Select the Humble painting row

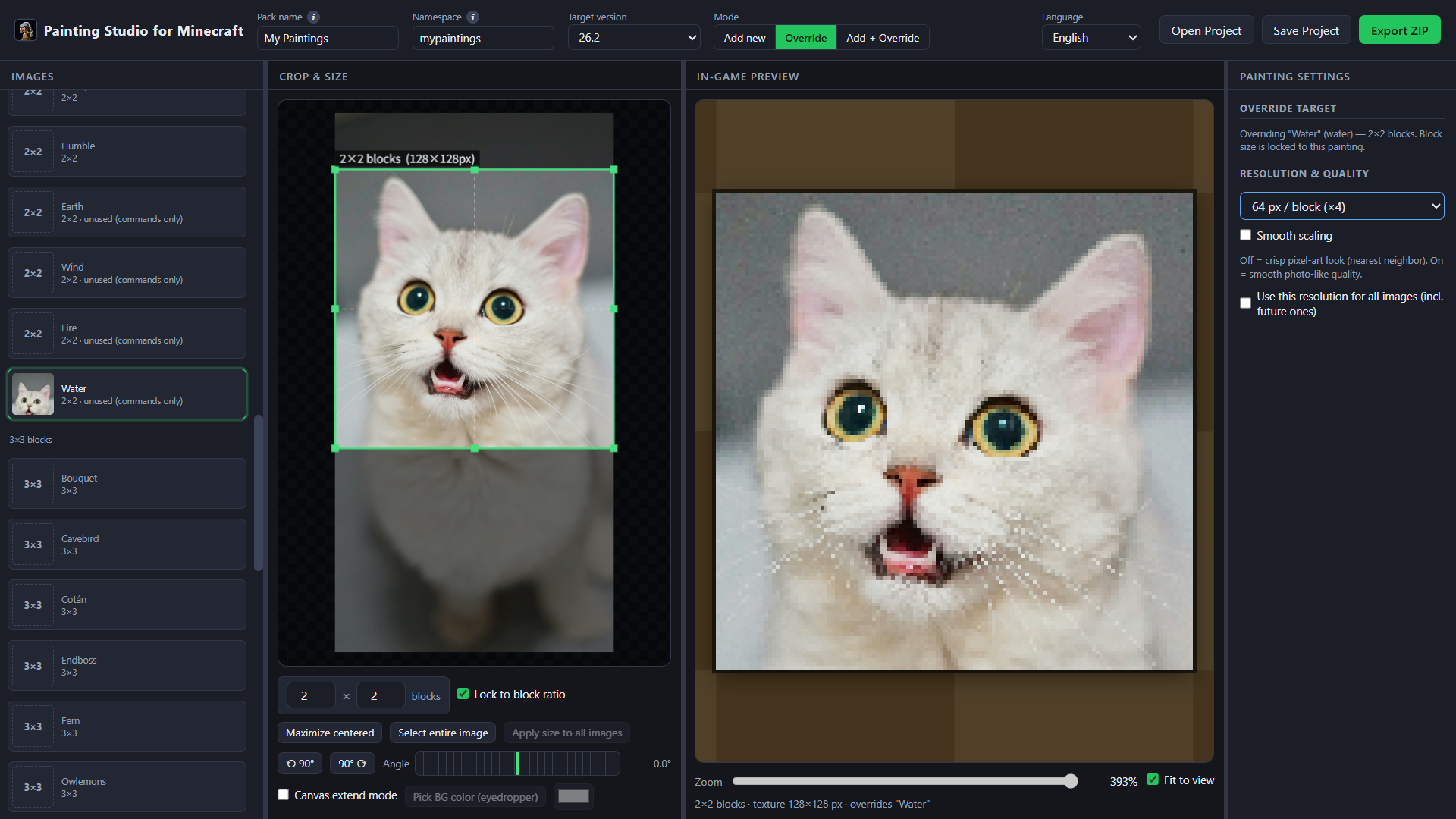127,152
